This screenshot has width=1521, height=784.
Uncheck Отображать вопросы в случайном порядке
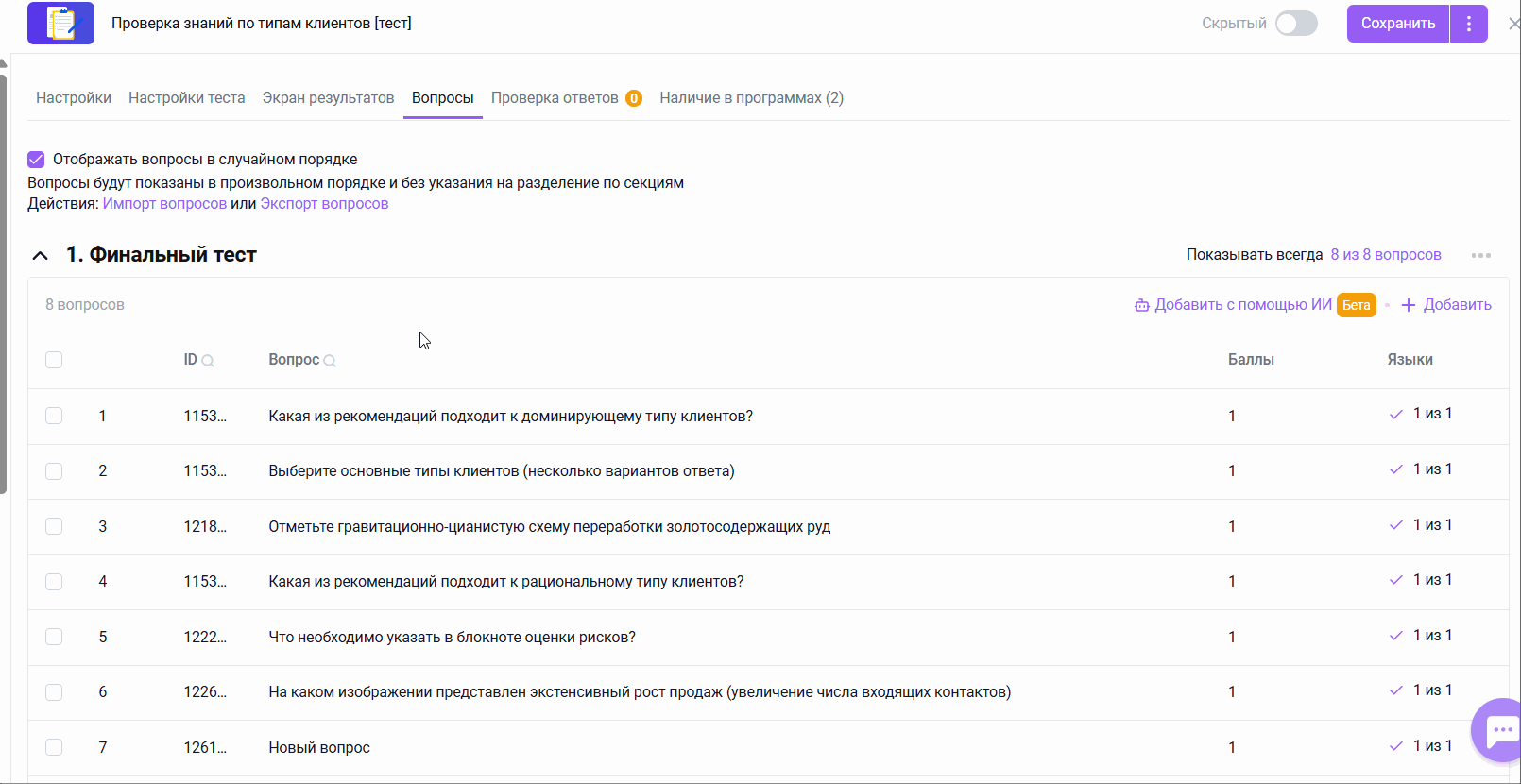pyautogui.click(x=36, y=160)
